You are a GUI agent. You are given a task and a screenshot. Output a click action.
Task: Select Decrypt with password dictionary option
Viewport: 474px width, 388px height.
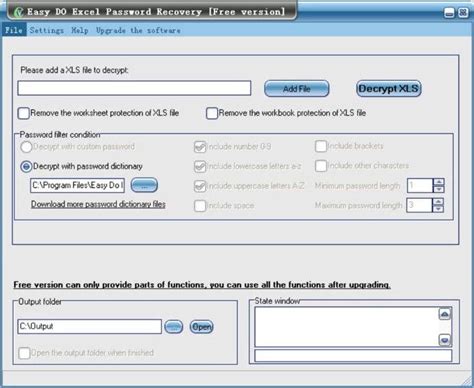pyautogui.click(x=26, y=166)
